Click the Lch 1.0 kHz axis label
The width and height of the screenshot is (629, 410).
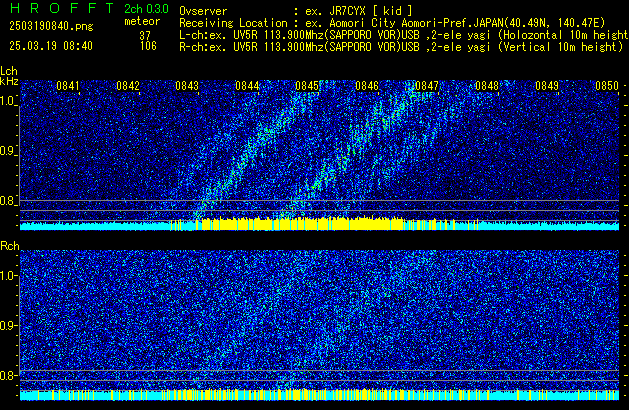8,101
